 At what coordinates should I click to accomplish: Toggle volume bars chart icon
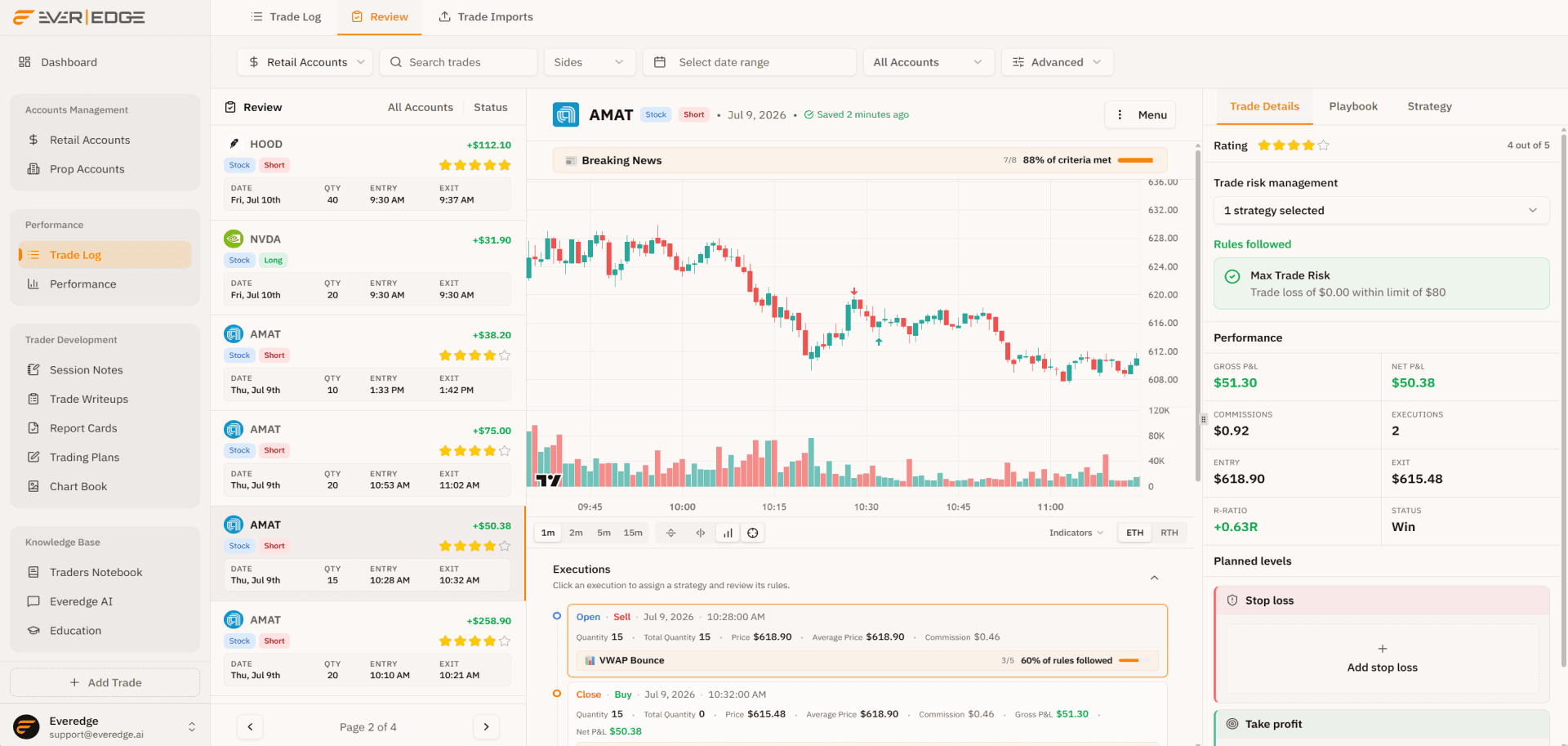pos(728,533)
